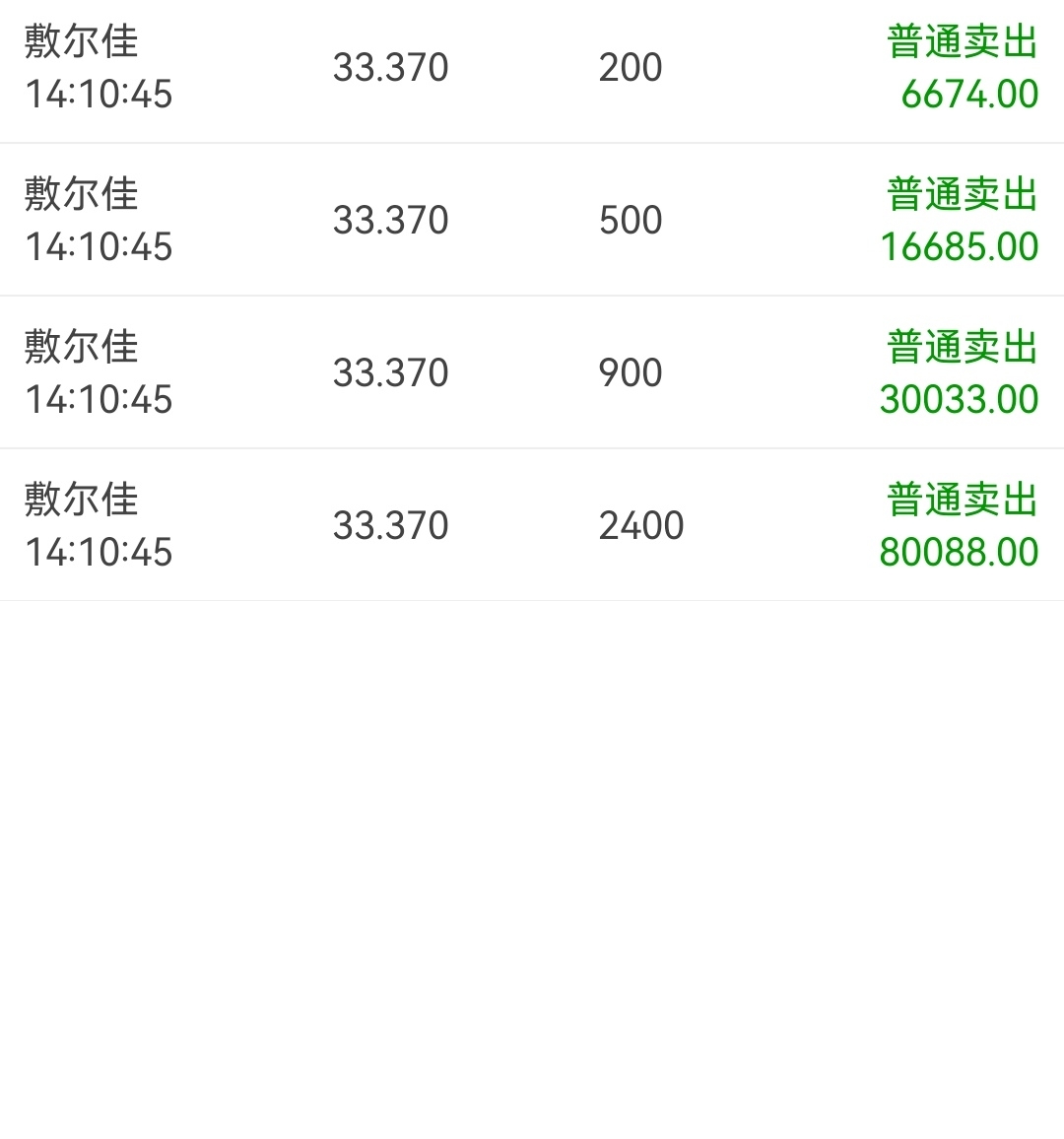Click price 33.370 in the 200-share row
Image resolution: width=1064 pixels, height=1139 pixels.
point(391,68)
